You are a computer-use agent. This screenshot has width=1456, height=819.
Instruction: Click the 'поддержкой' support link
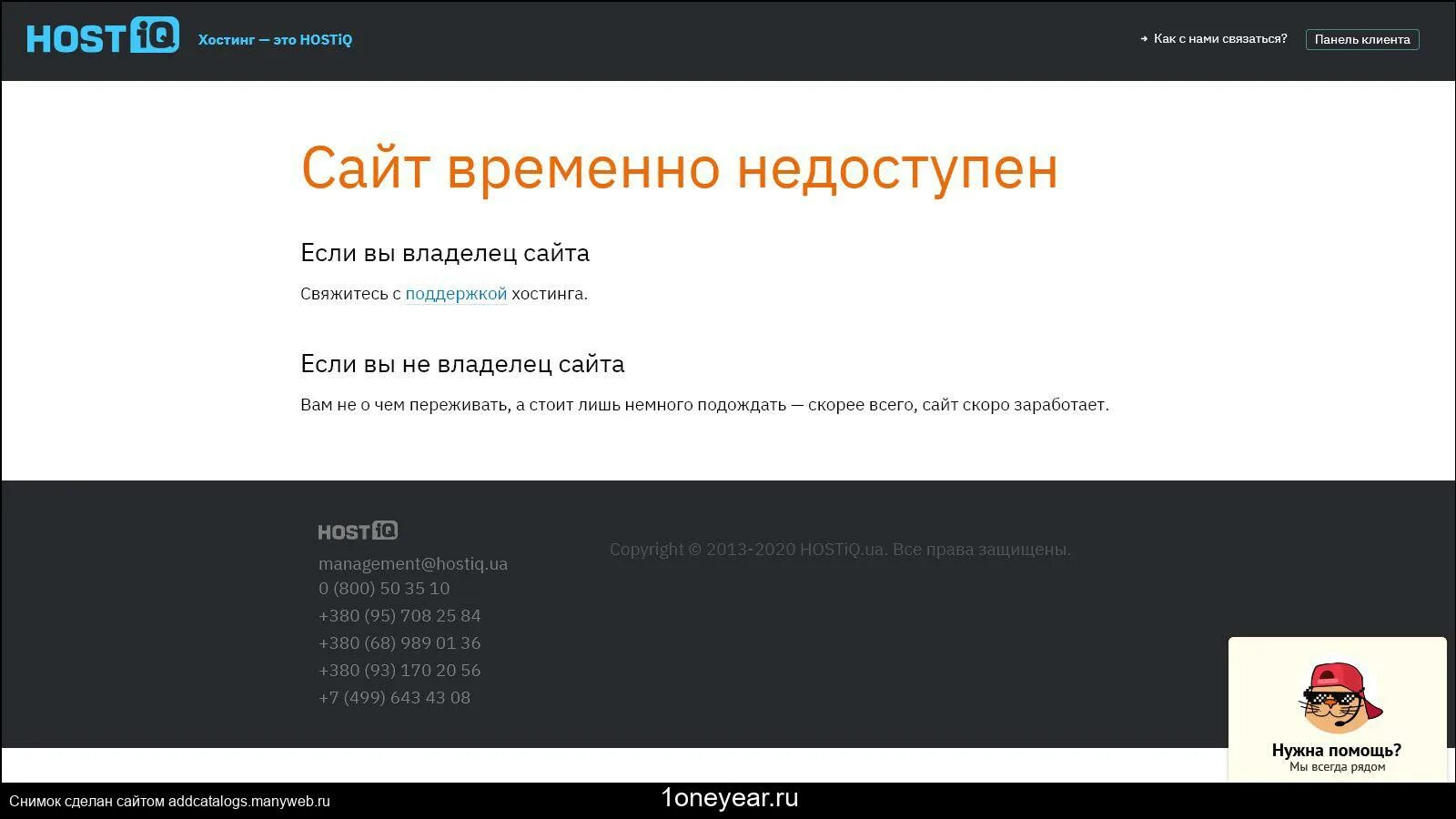456,294
